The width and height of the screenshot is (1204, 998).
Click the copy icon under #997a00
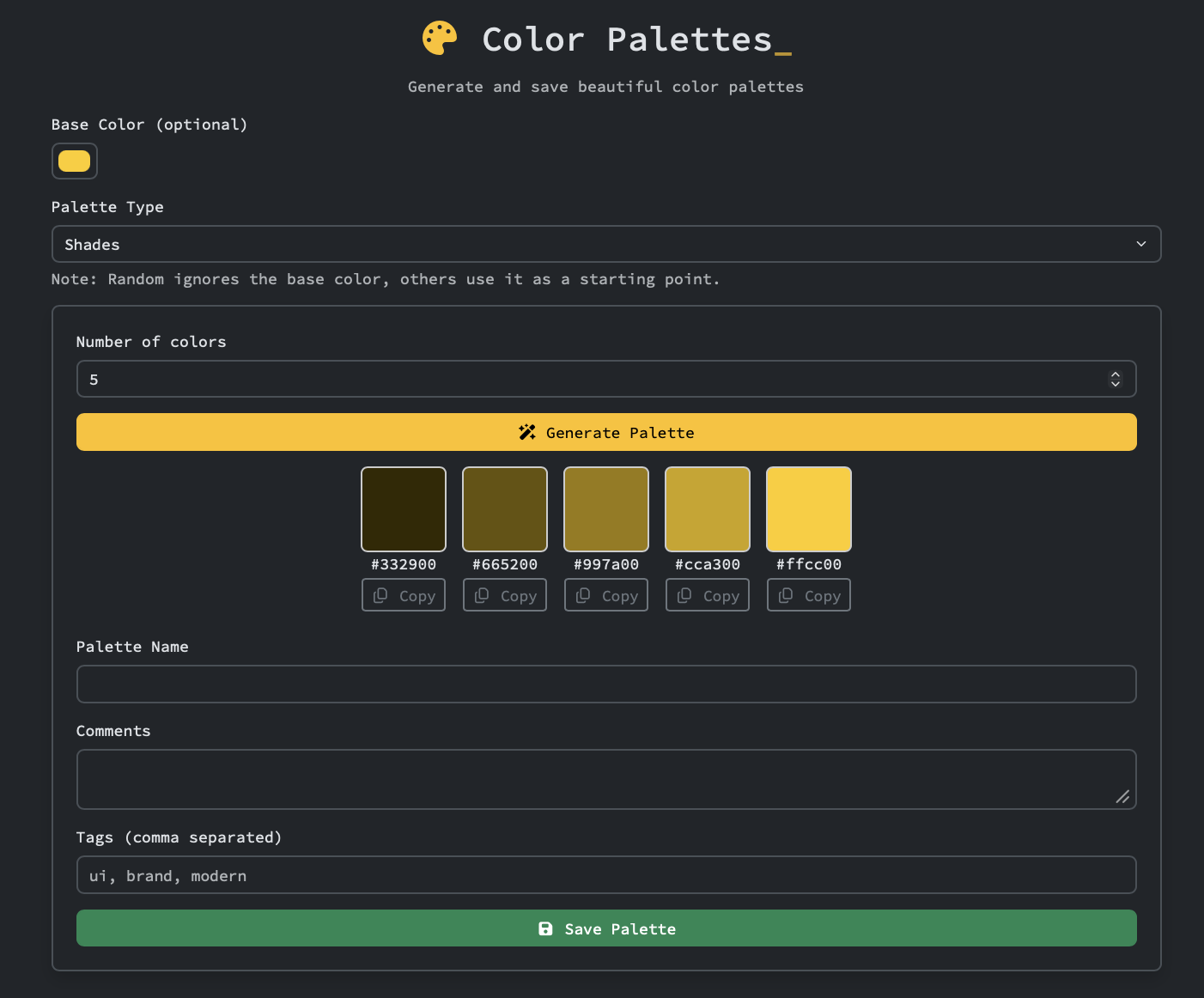[584, 594]
